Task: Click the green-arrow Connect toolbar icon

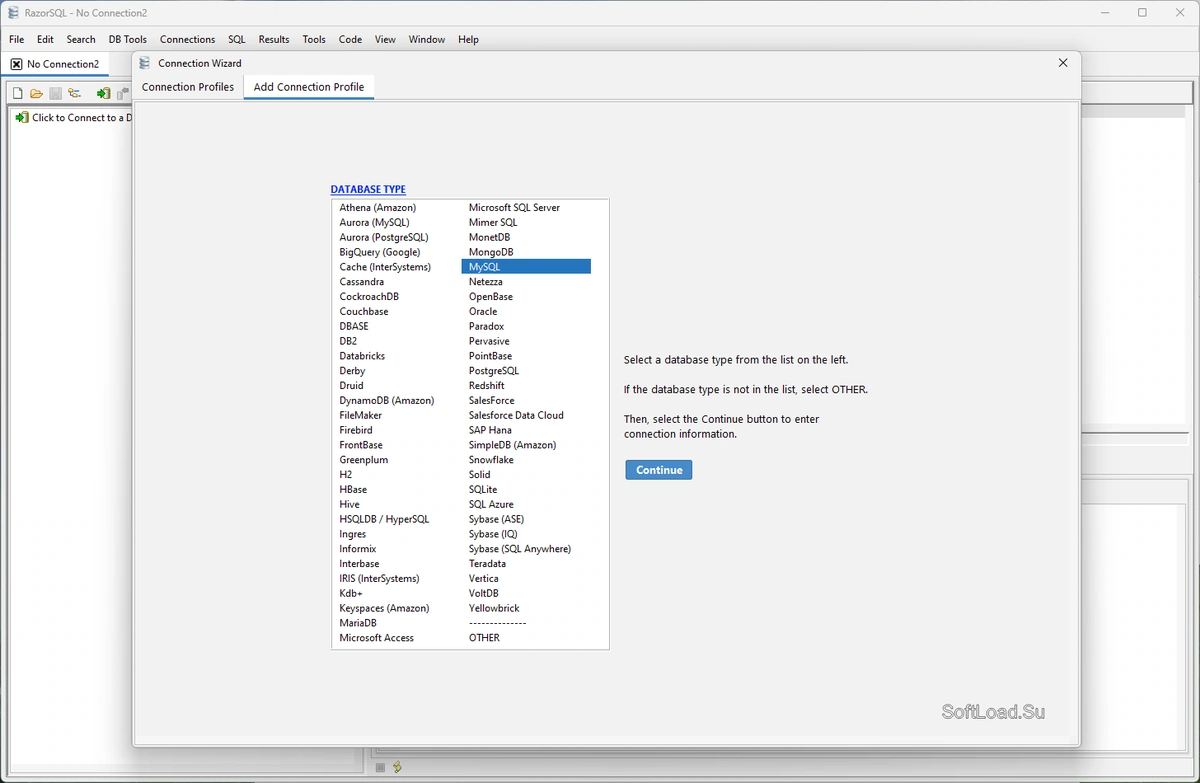Action: (103, 93)
